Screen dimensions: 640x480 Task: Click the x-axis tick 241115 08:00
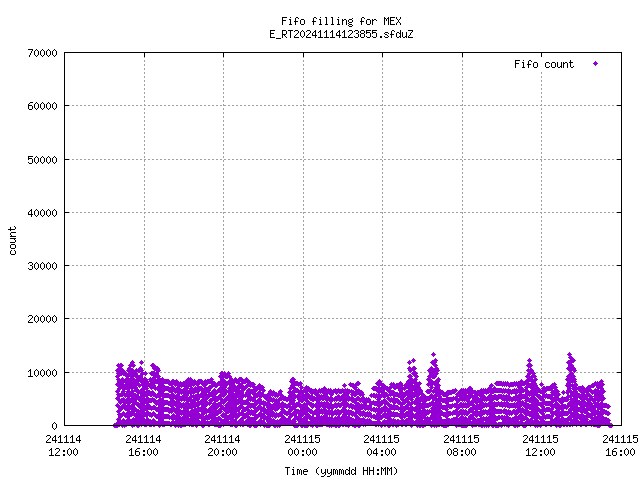462,446
